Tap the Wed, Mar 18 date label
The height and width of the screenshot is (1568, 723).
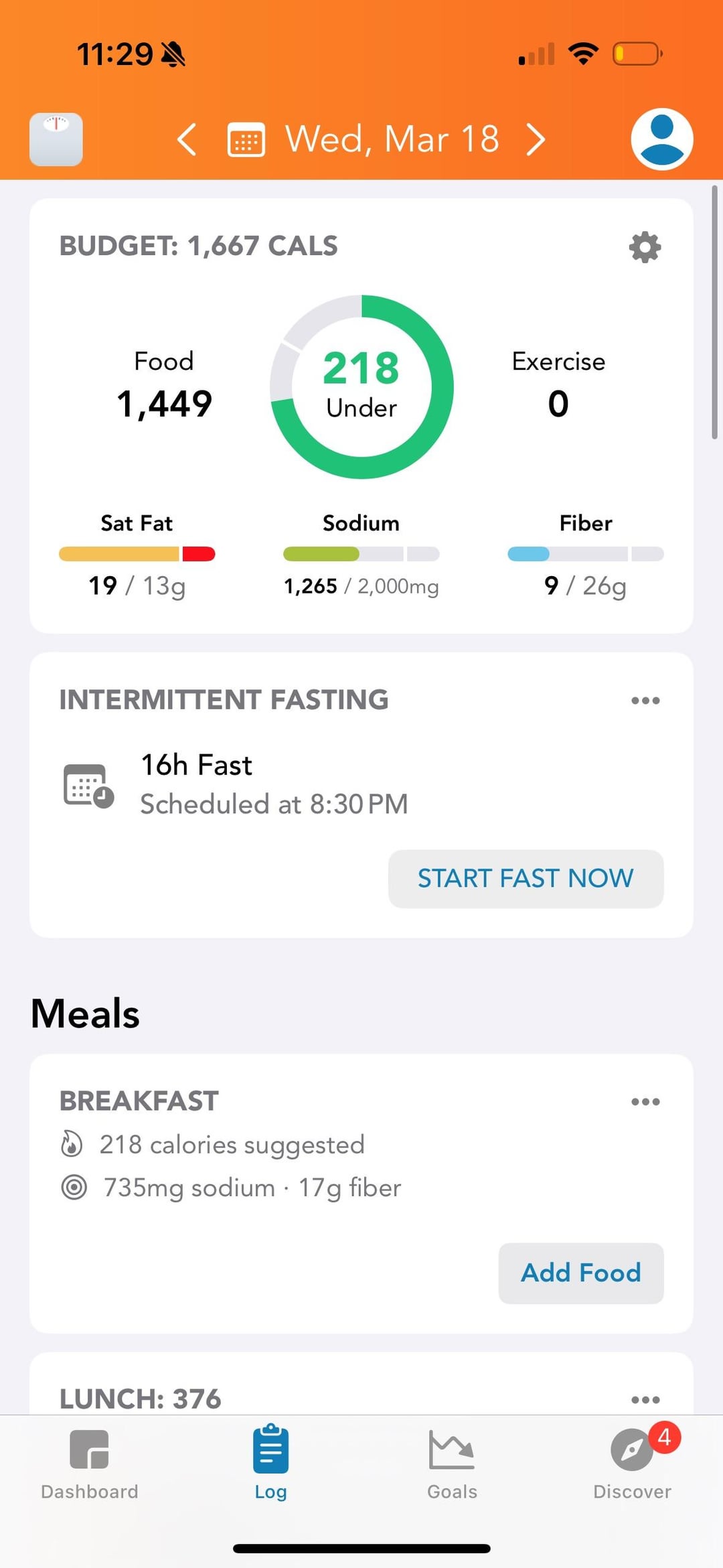tap(392, 139)
